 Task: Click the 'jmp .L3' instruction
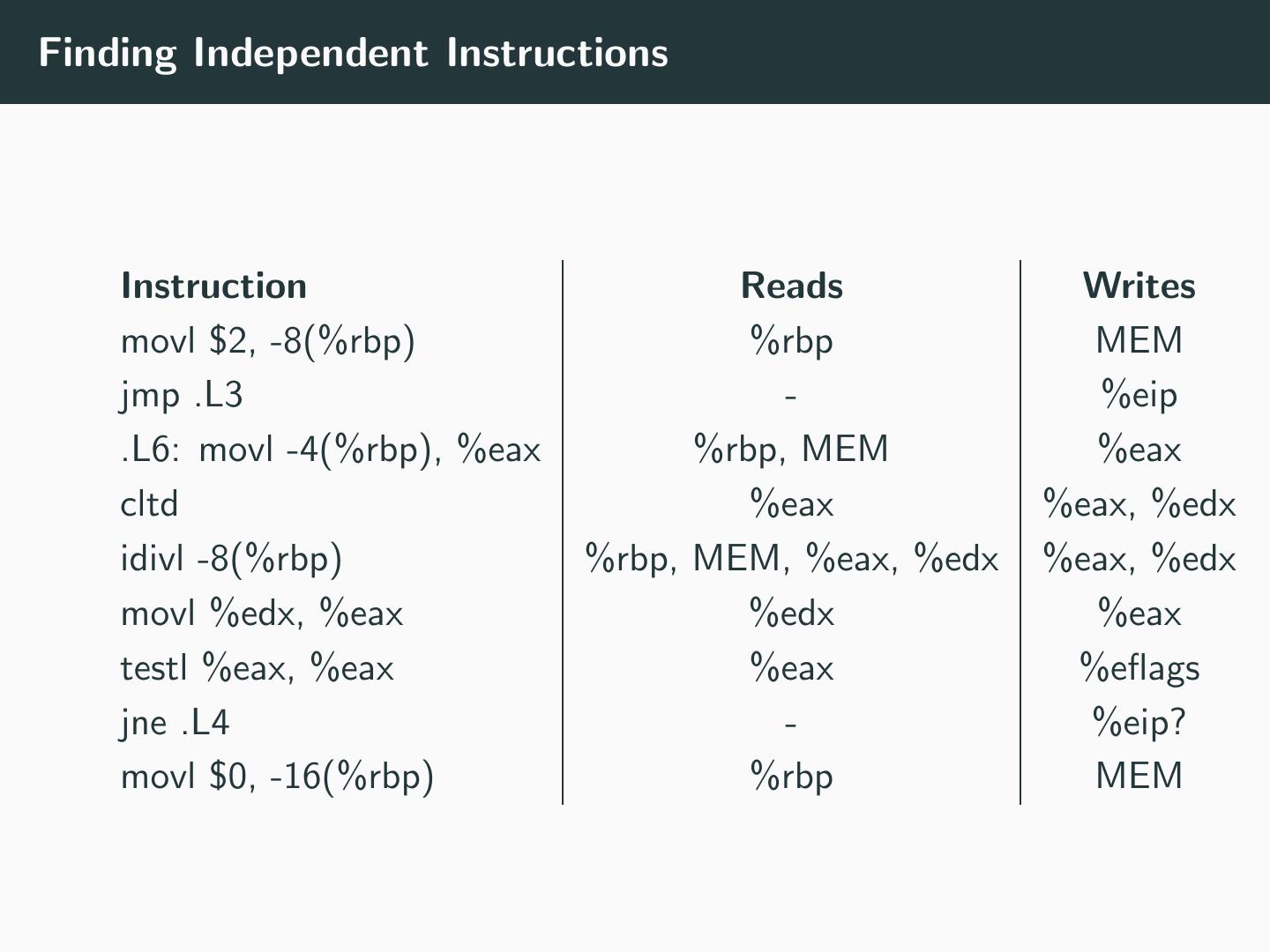coord(181,395)
